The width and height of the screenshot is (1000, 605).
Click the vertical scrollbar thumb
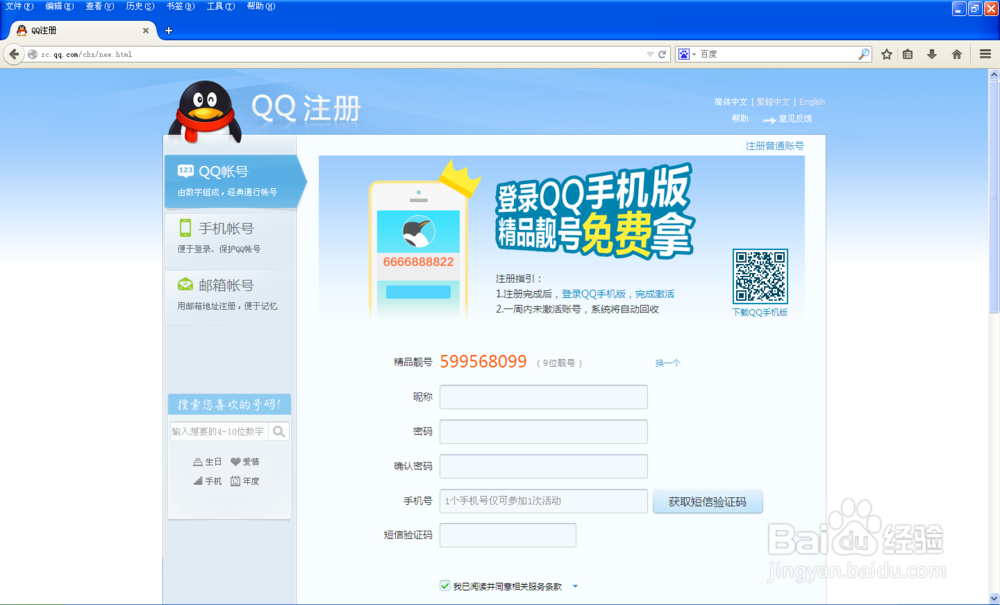pos(994,196)
